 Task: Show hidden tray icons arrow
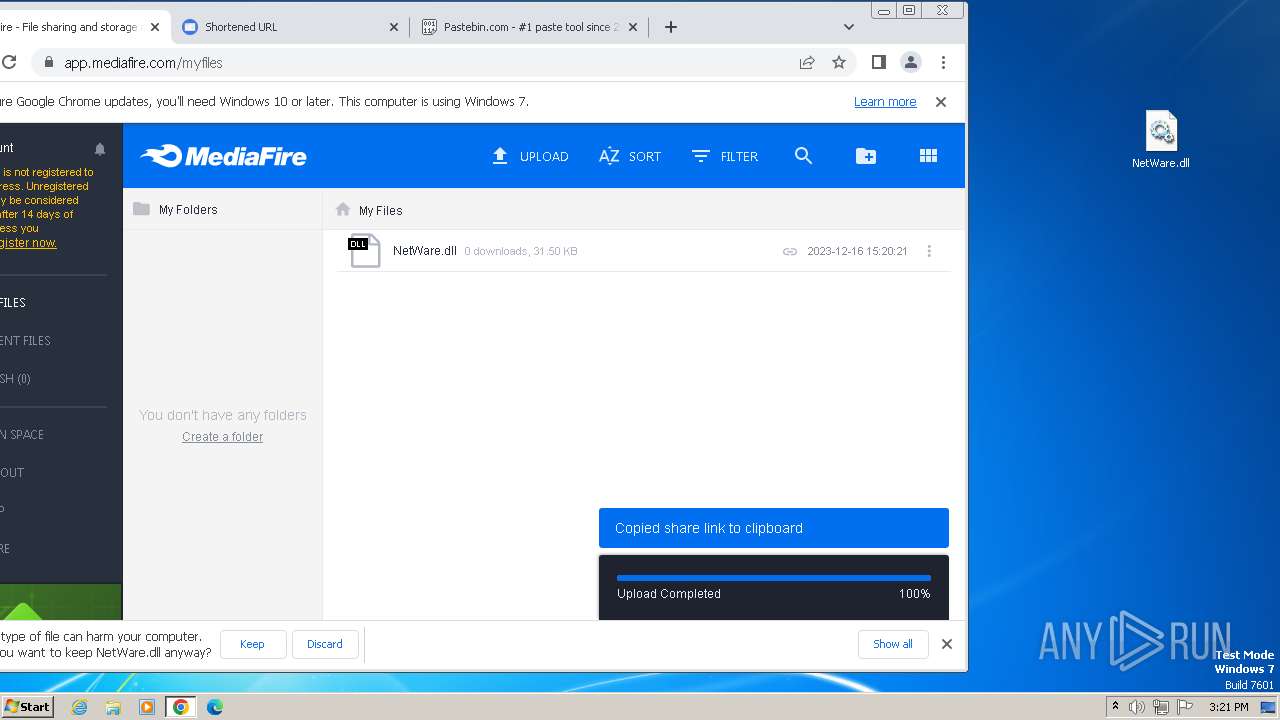[x=1115, y=707]
